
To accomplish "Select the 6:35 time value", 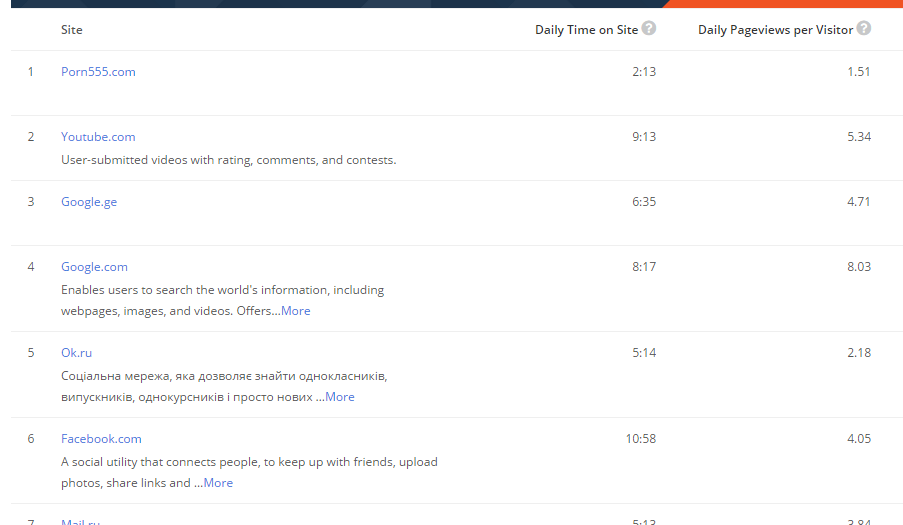I will (x=644, y=202).
